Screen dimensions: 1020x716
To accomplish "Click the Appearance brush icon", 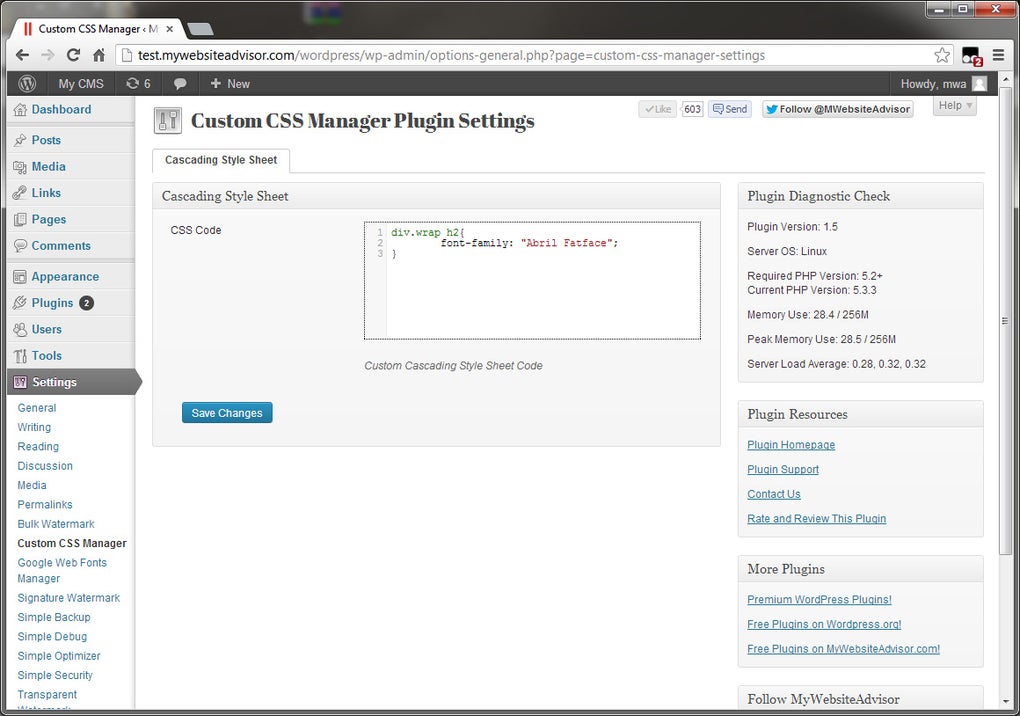I will tap(22, 276).
